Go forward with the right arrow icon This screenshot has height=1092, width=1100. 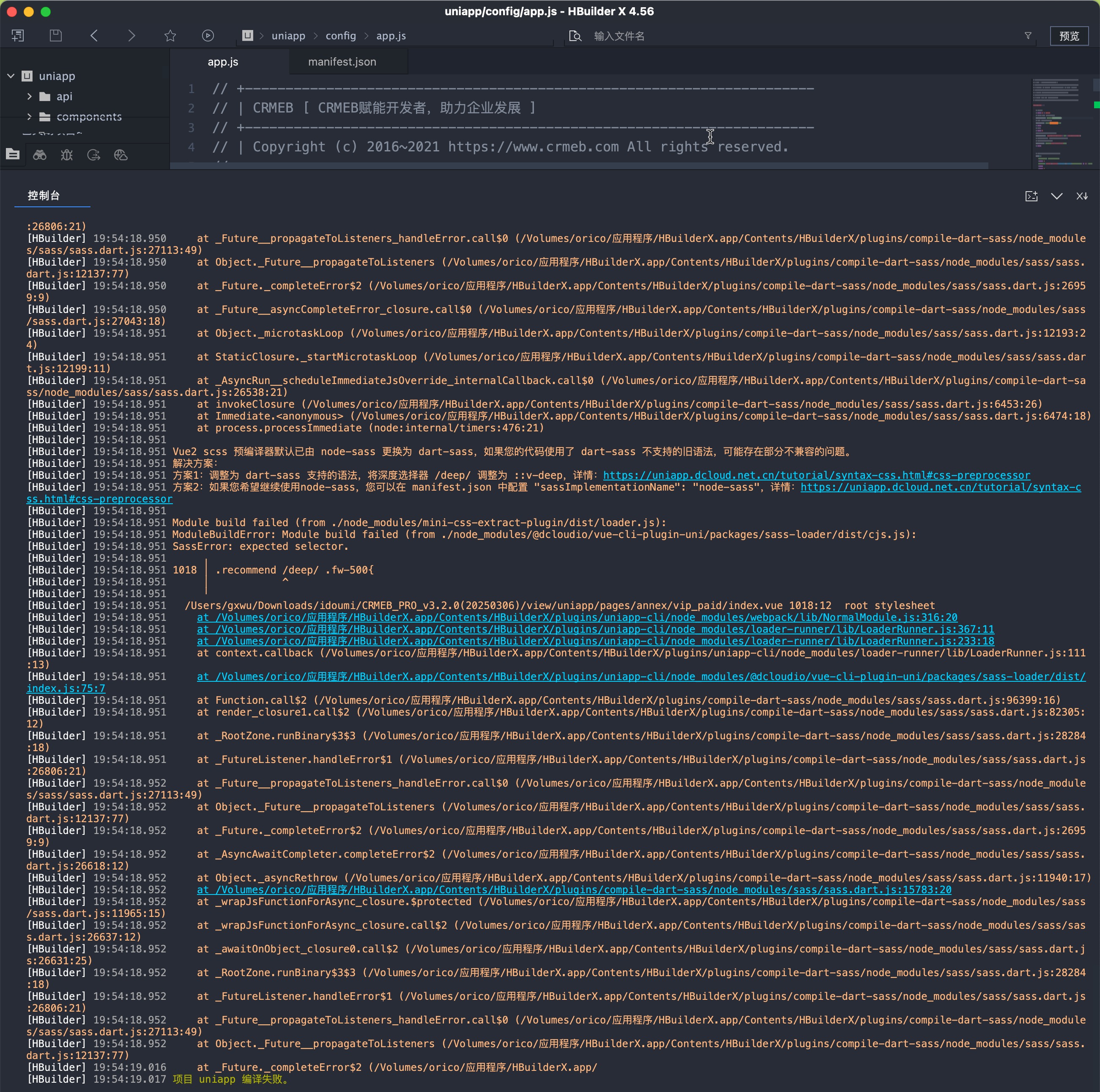[x=132, y=36]
